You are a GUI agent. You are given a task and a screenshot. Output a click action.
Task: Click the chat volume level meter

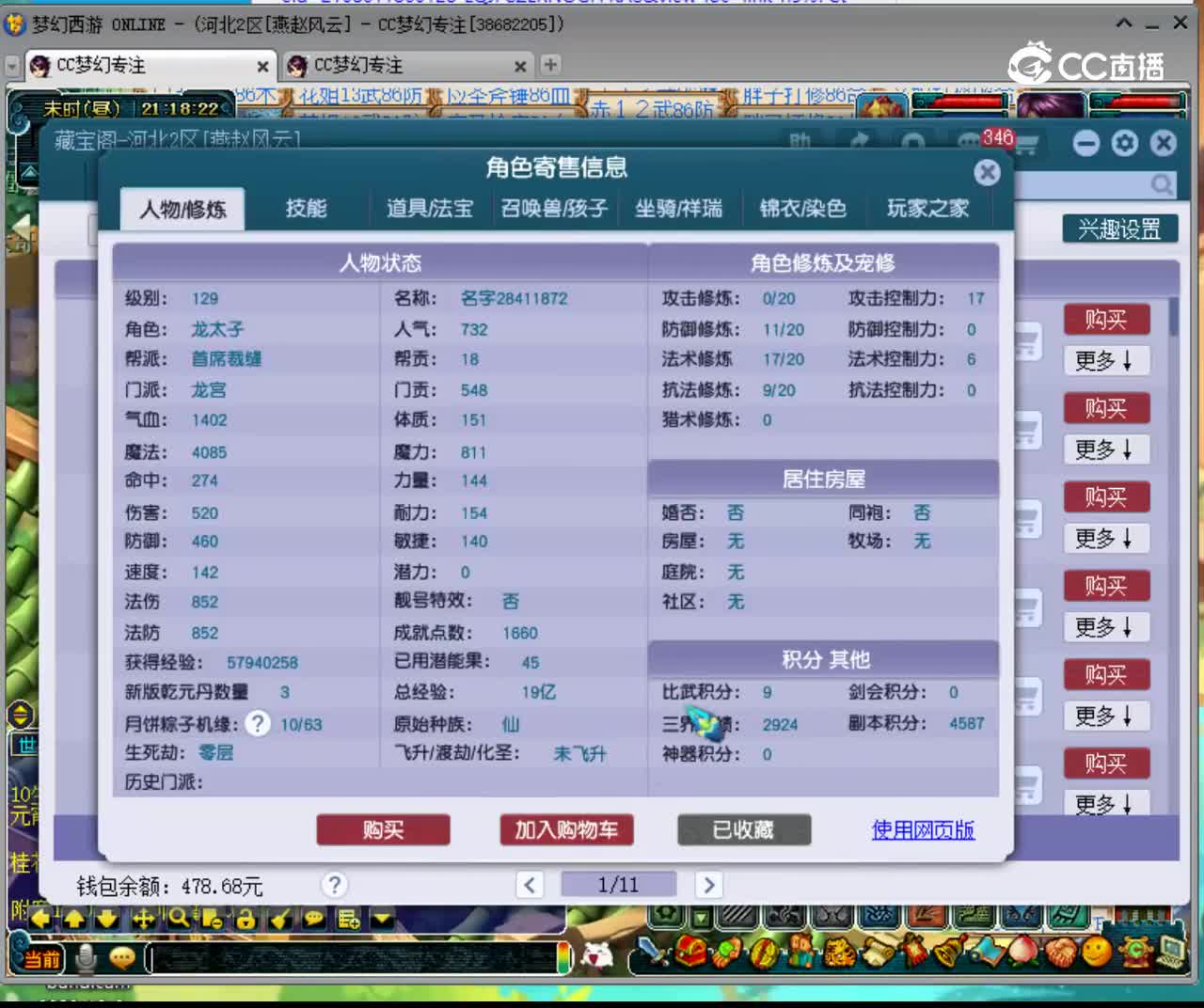563,958
